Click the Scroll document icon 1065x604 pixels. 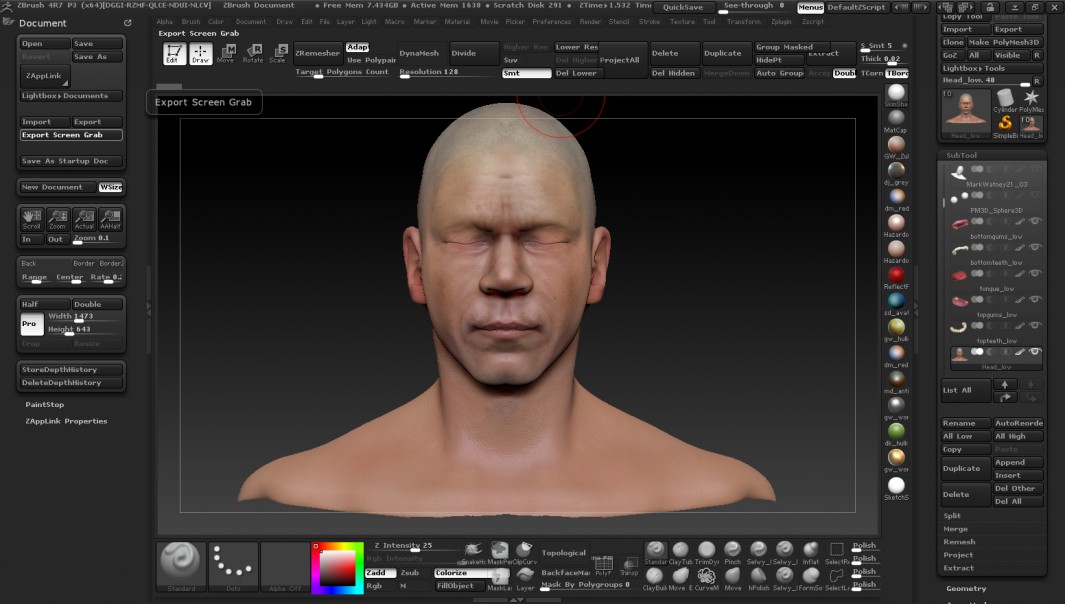coord(31,219)
